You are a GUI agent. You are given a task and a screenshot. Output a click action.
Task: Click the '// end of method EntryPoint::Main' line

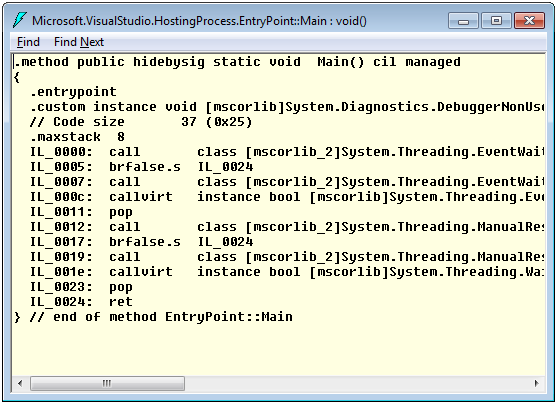pos(153,316)
